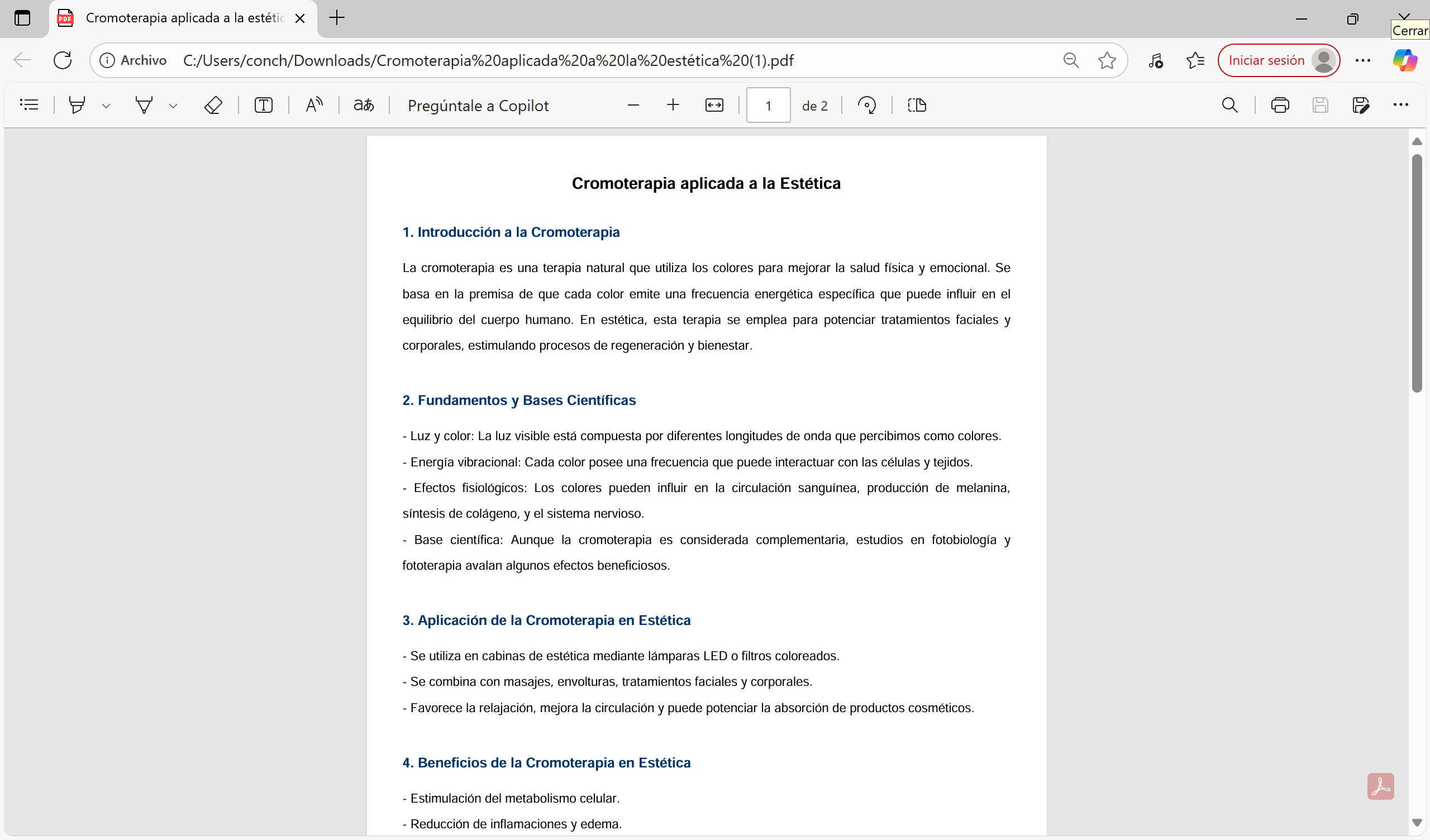1430x840 pixels.
Task: Toggle fit to width view
Action: [x=714, y=105]
